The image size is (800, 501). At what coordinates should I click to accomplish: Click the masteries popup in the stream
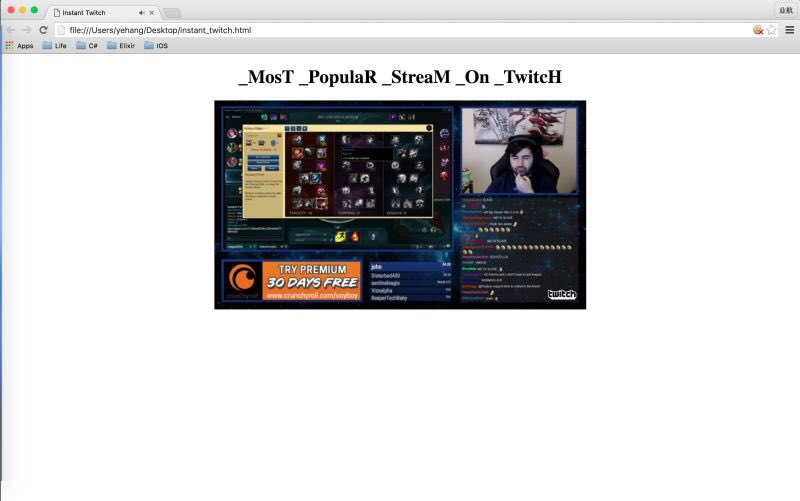pos(338,171)
